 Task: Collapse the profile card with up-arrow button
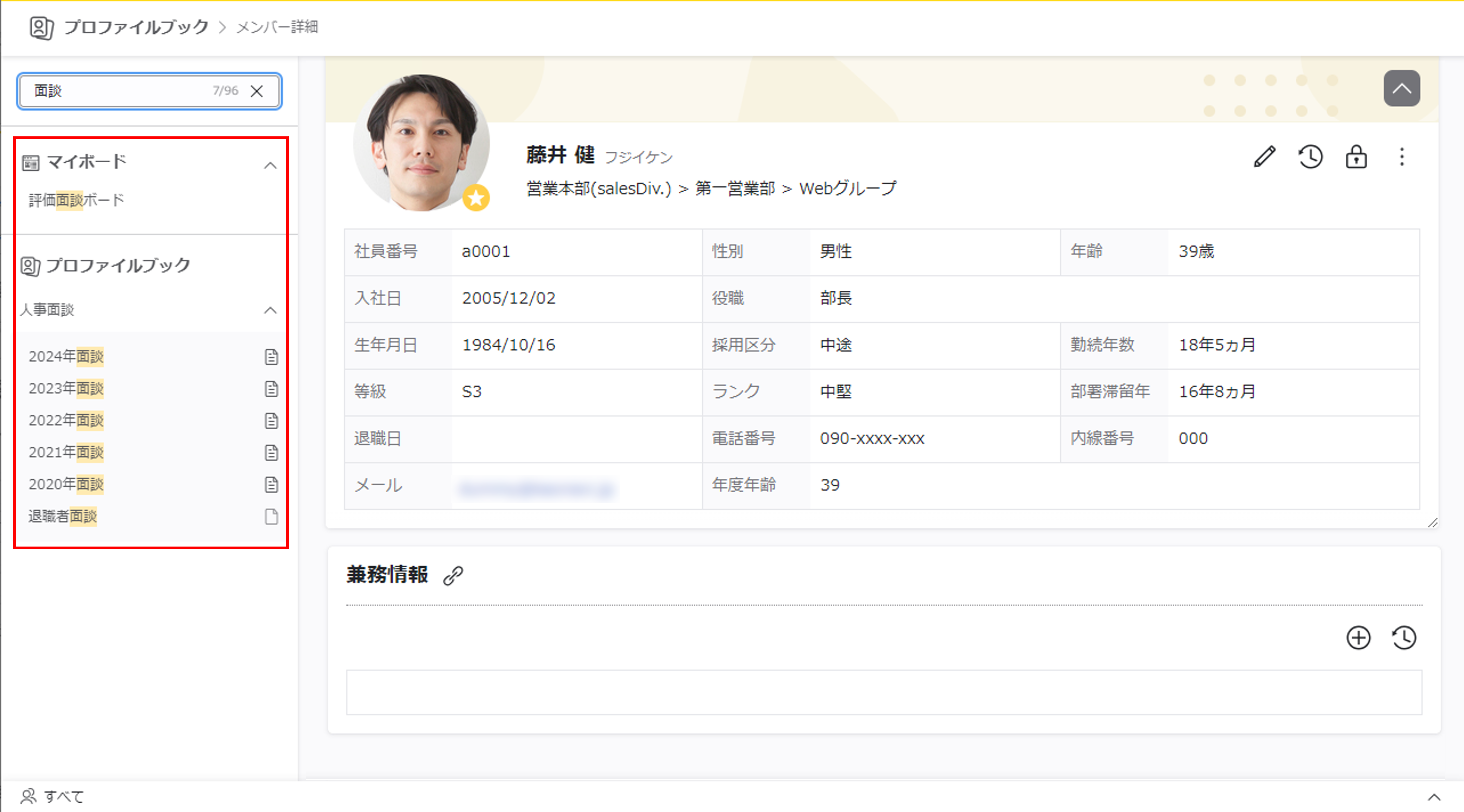pyautogui.click(x=1401, y=88)
